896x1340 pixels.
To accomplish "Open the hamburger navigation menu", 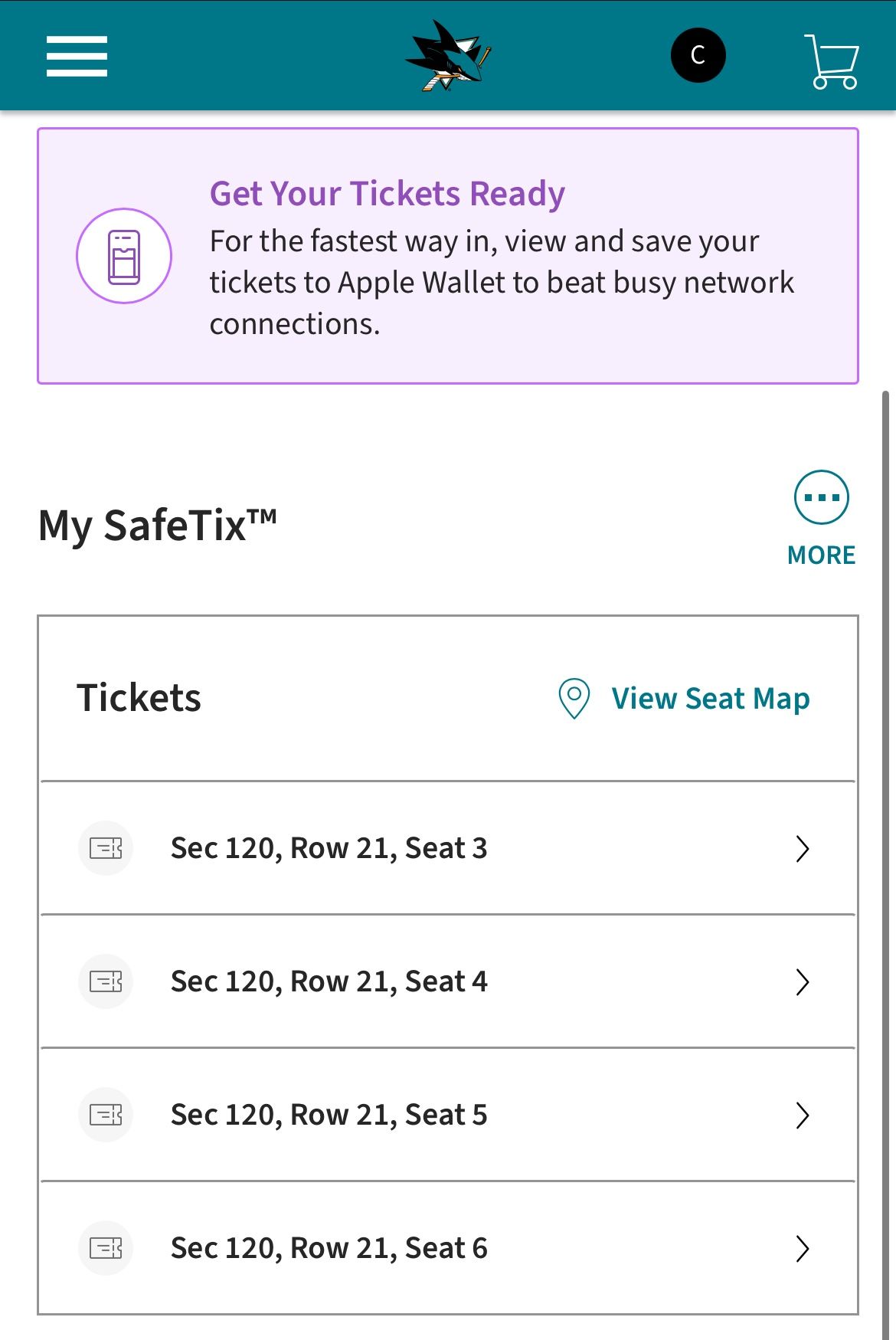I will 77,56.
